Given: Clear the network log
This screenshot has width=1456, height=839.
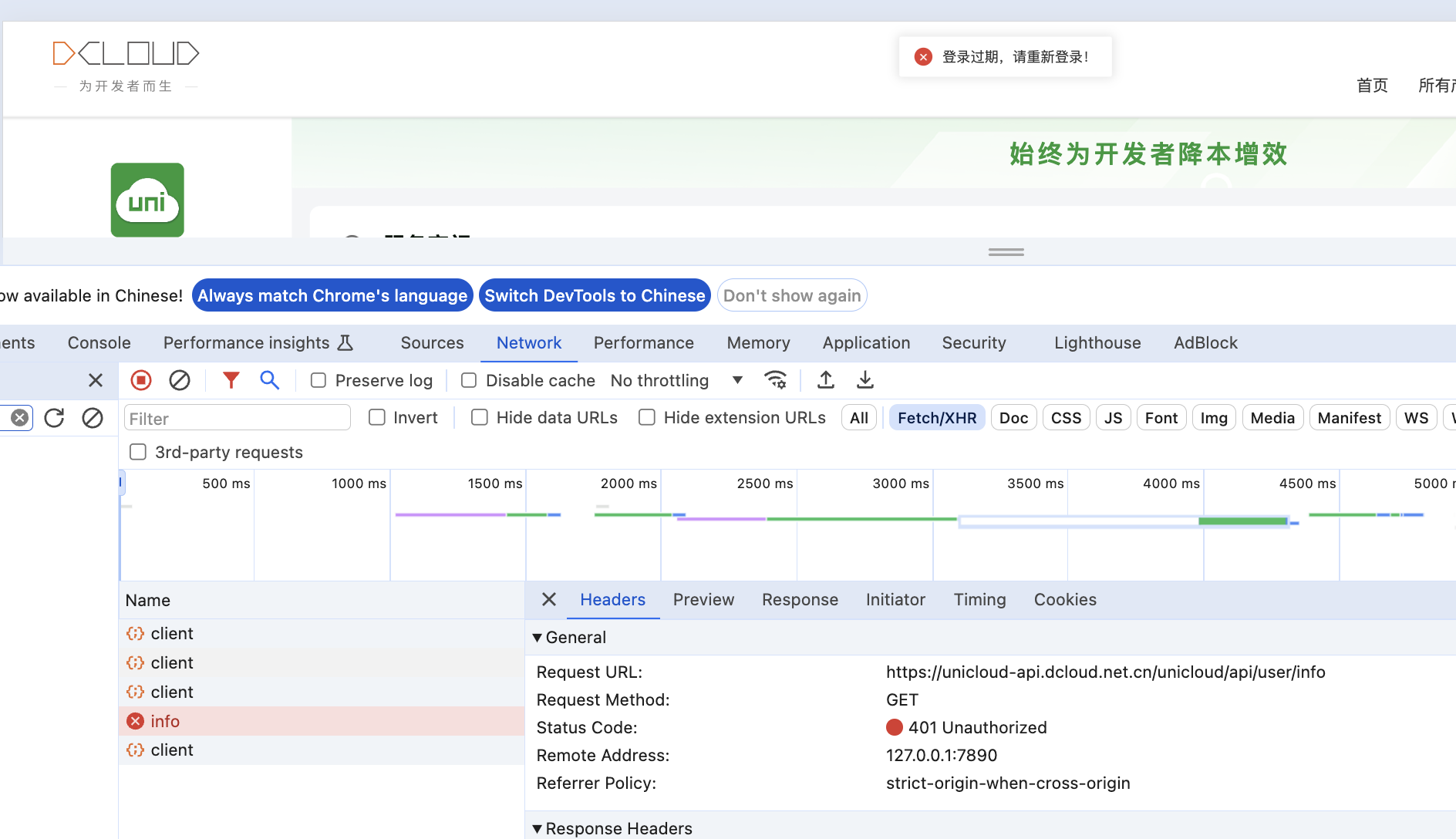Looking at the screenshot, I should point(180,380).
